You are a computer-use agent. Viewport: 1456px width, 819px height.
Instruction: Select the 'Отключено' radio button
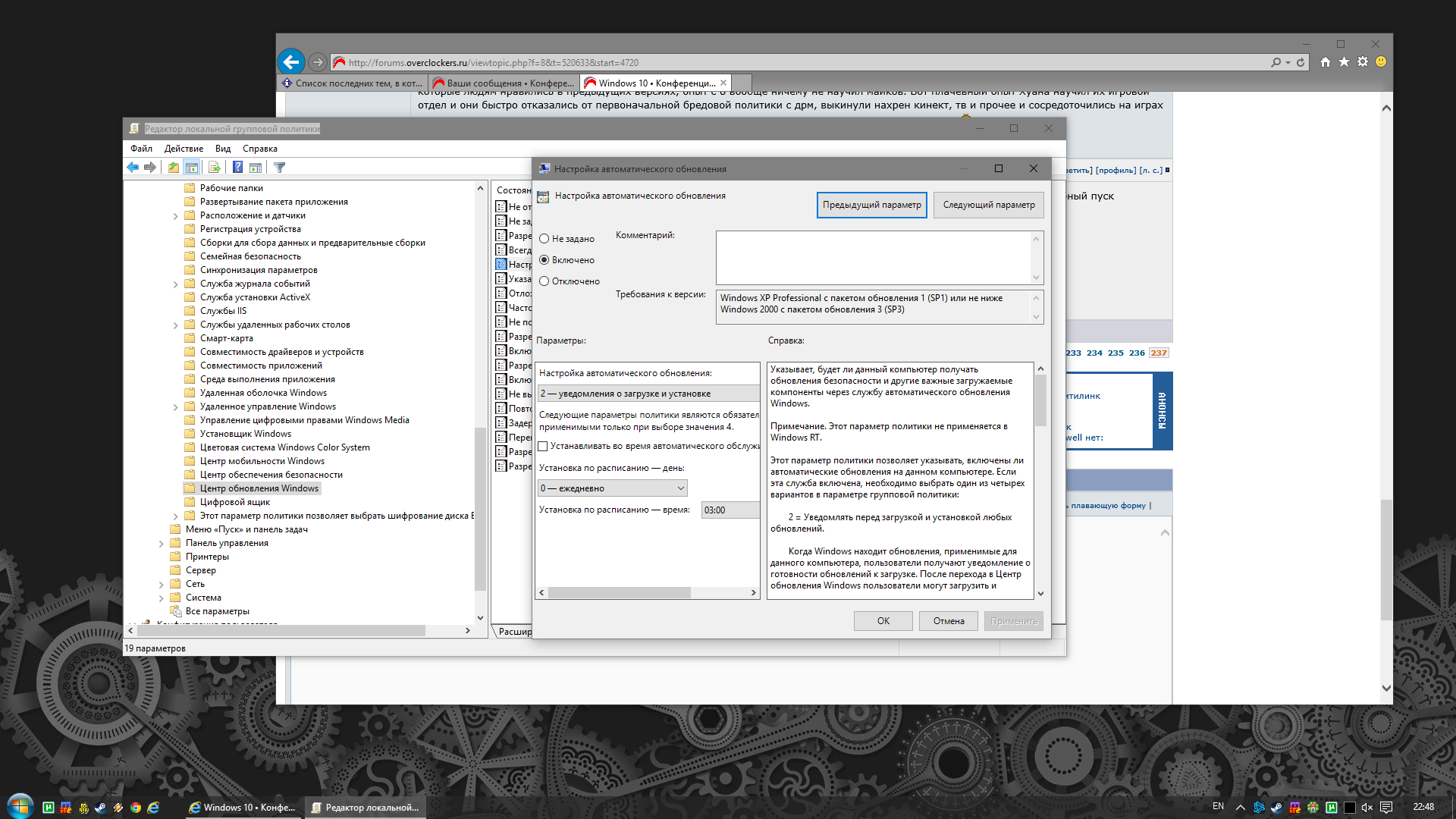point(544,281)
